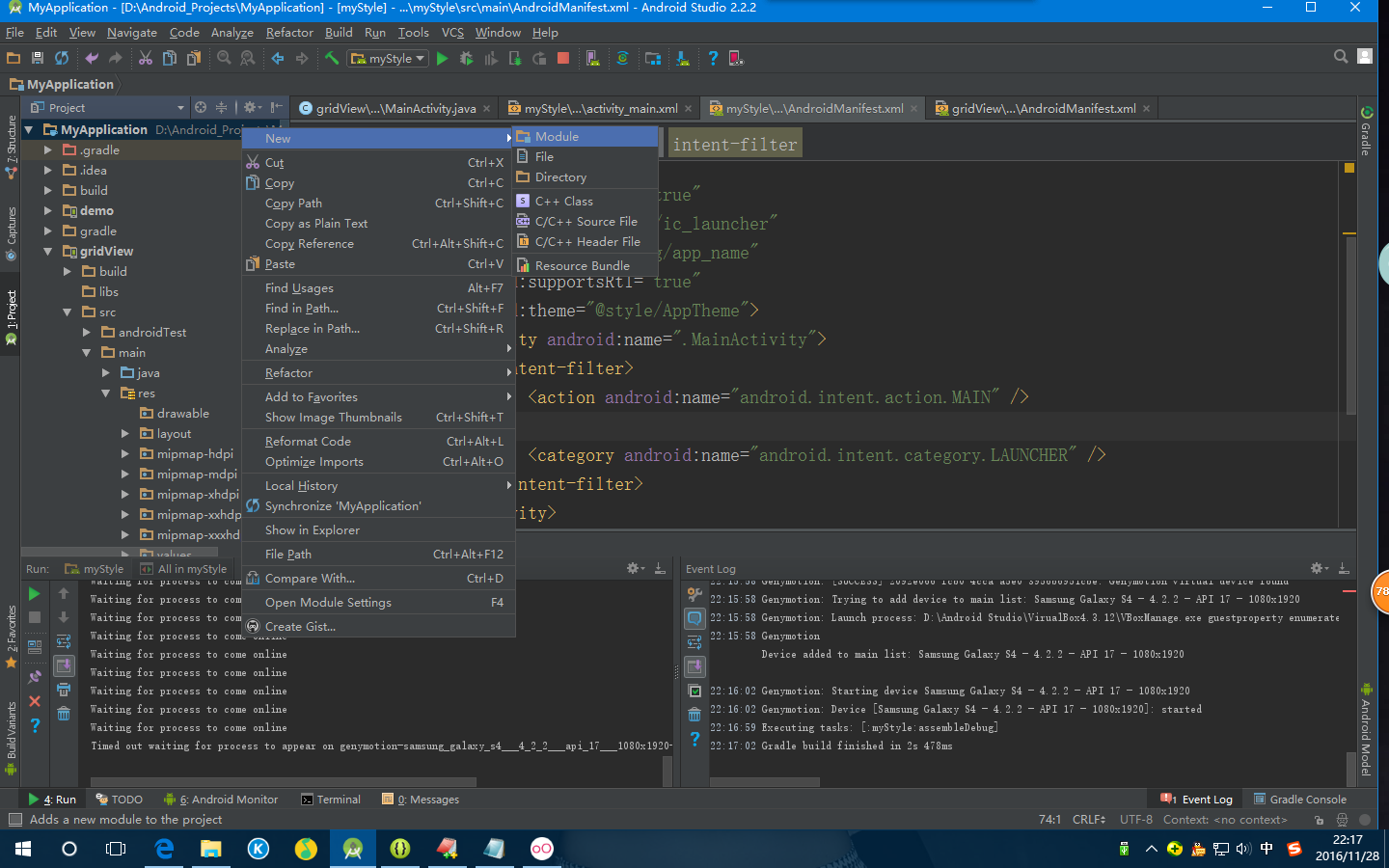Open the Messages tool window button

tap(421, 800)
